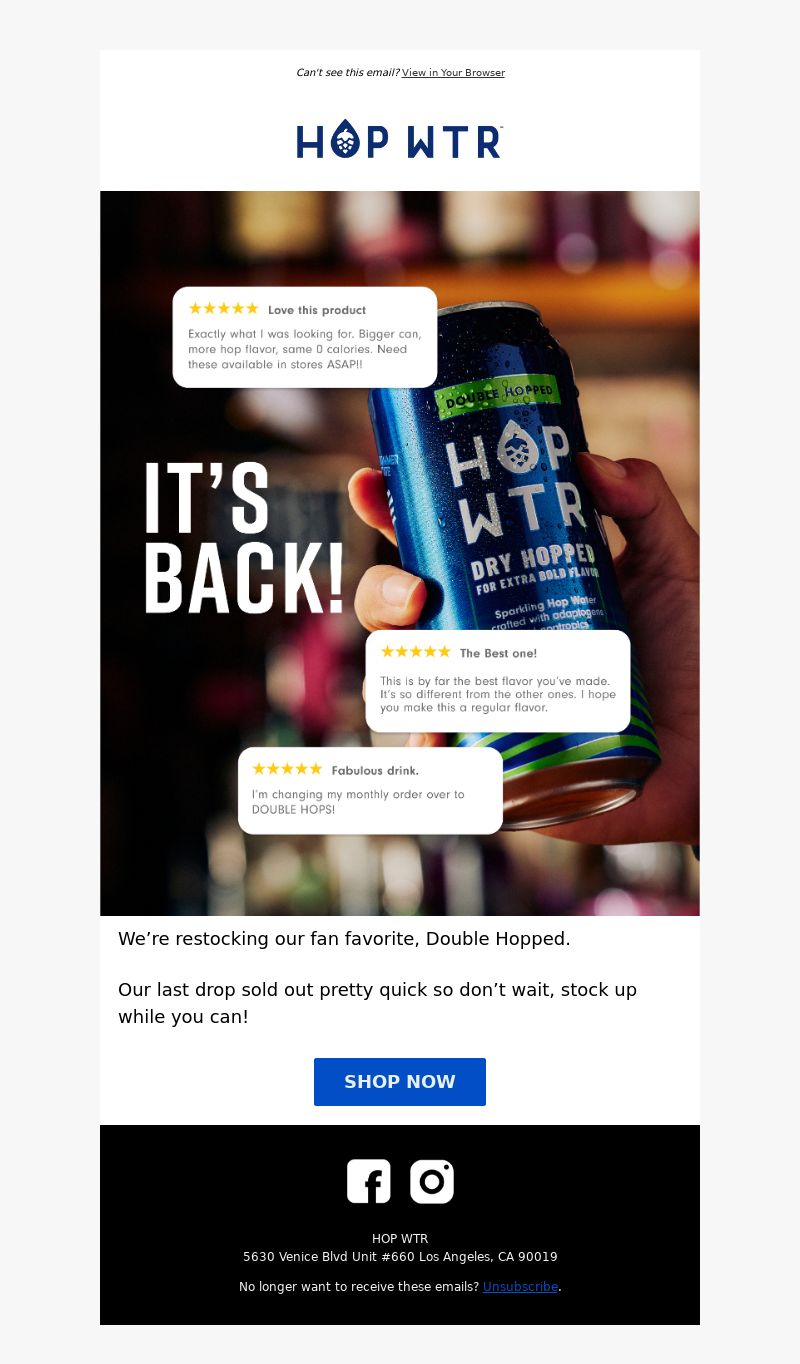The width and height of the screenshot is (800, 1364).
Task: Open the Instagram icon in footer
Action: point(432,1181)
